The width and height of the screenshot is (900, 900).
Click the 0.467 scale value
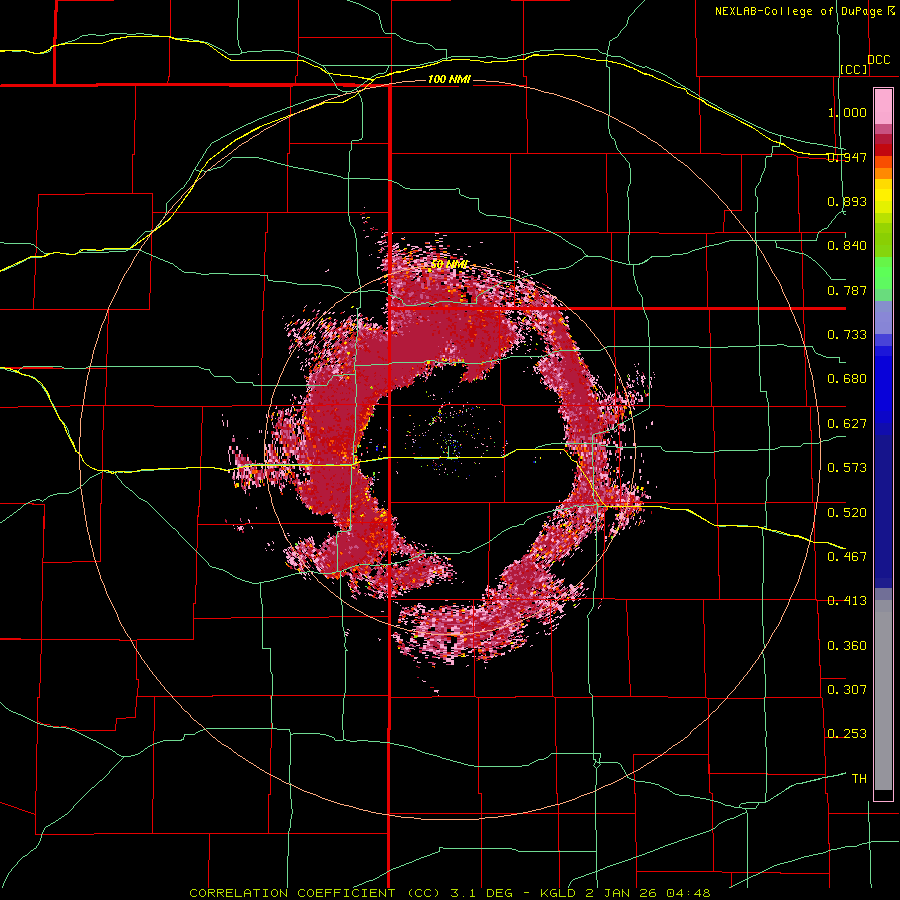pos(847,556)
